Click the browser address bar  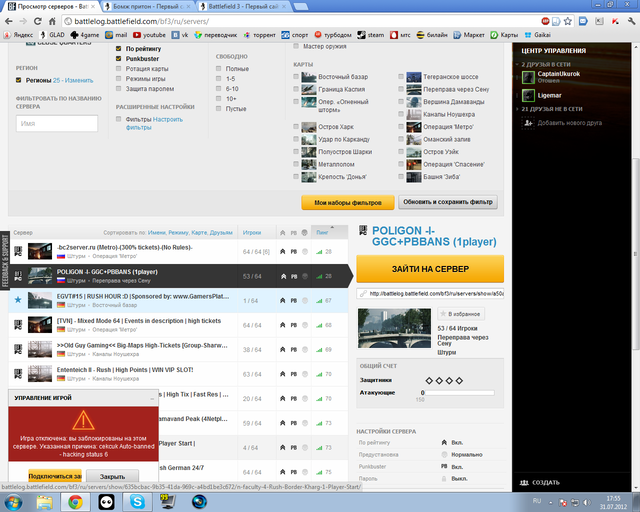pyautogui.click(x=300, y=21)
